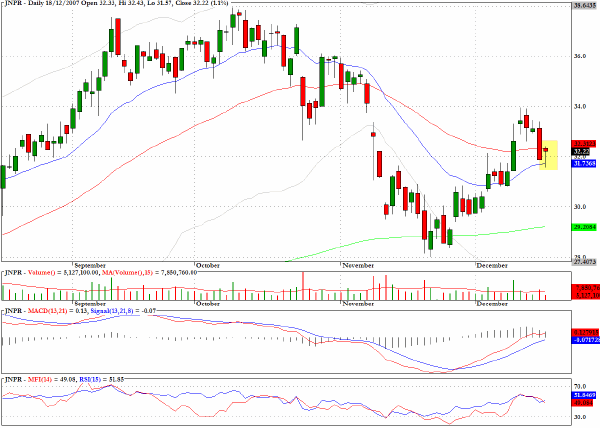The height and width of the screenshot is (428, 600).
Task: Click the 70.0 oscillator axis label
Action: pyautogui.click(x=579, y=387)
